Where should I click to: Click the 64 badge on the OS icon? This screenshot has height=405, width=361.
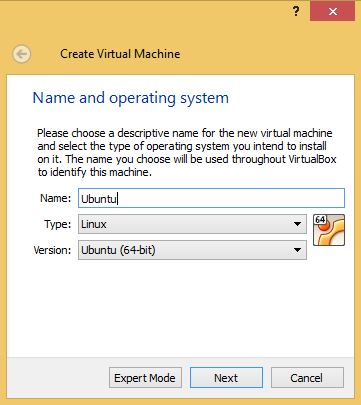click(320, 220)
